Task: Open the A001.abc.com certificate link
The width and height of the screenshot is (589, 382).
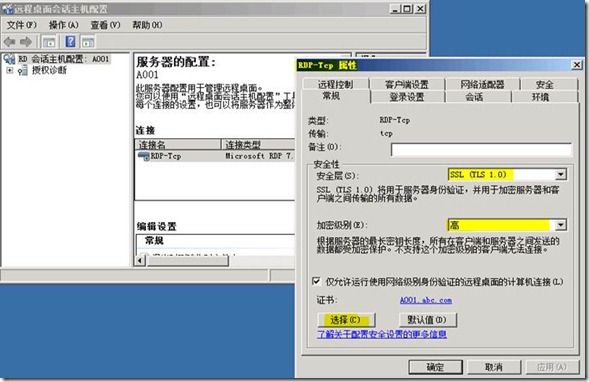Action: point(426,300)
